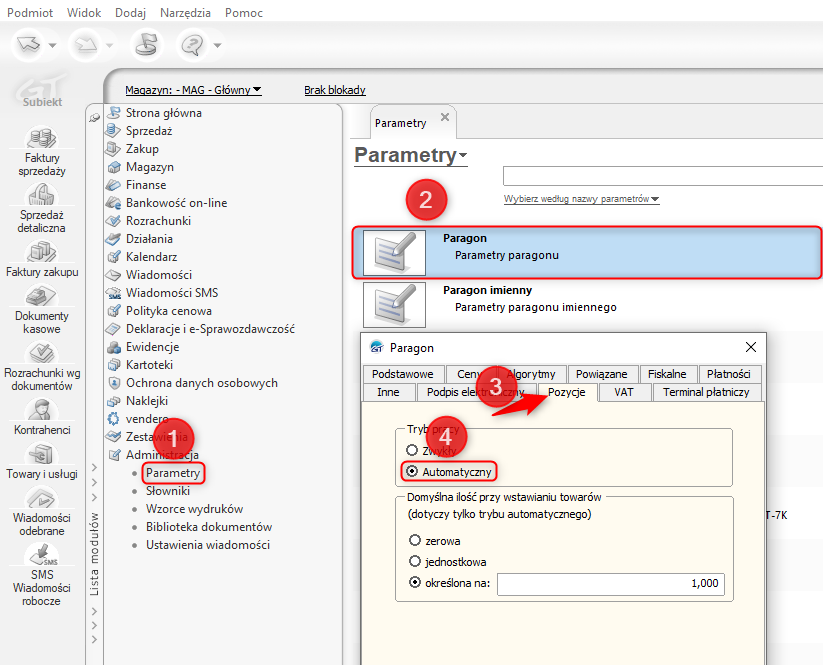Screen dimensions: 823x665
Task: Open Faktury sprzedaży shortcut icon
Action: [41, 138]
